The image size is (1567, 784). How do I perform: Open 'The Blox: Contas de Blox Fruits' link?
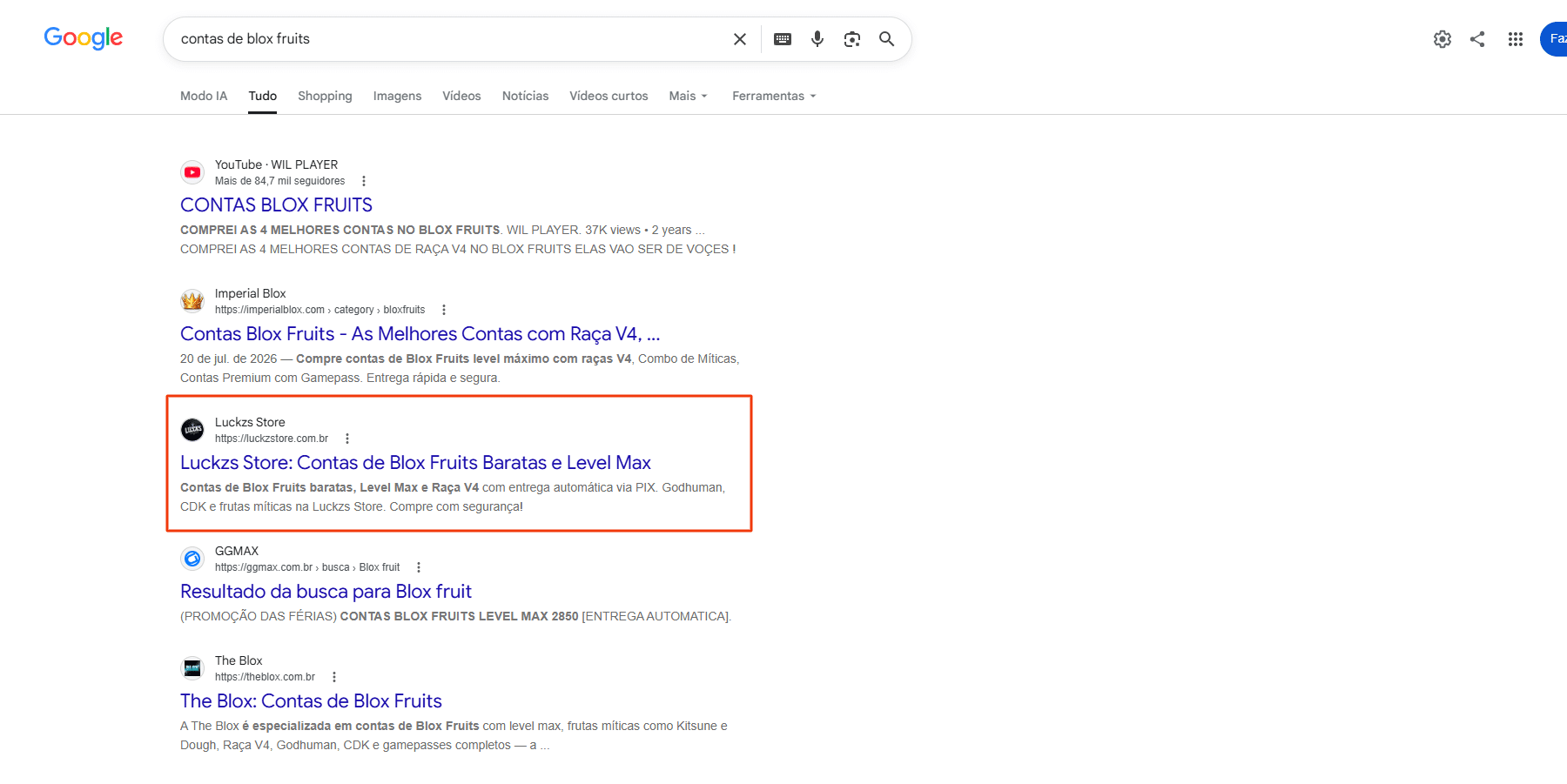click(x=311, y=700)
